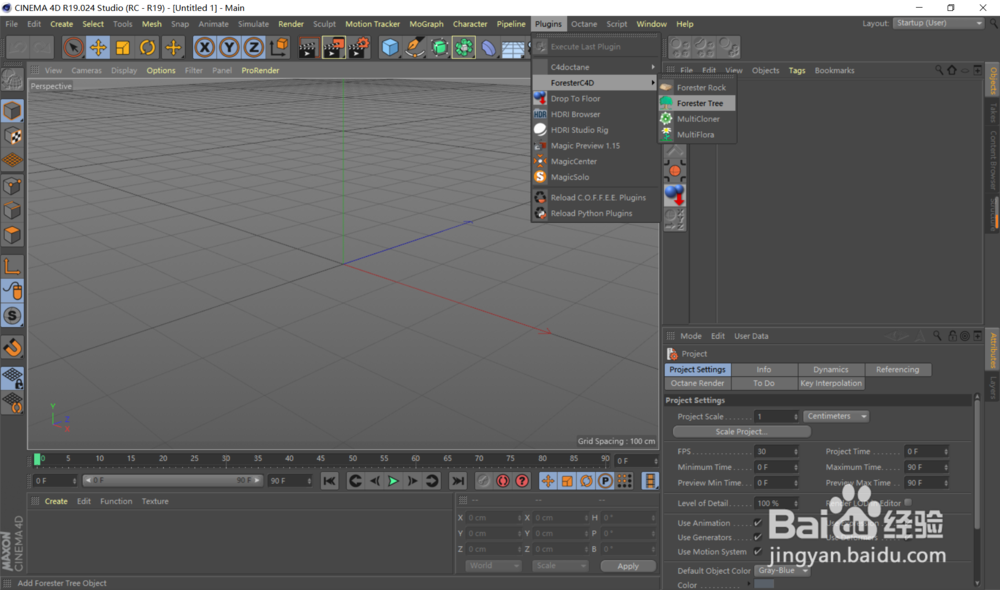Toggle Enable Axis mode icon
The image size is (1000, 590).
(x=12, y=266)
